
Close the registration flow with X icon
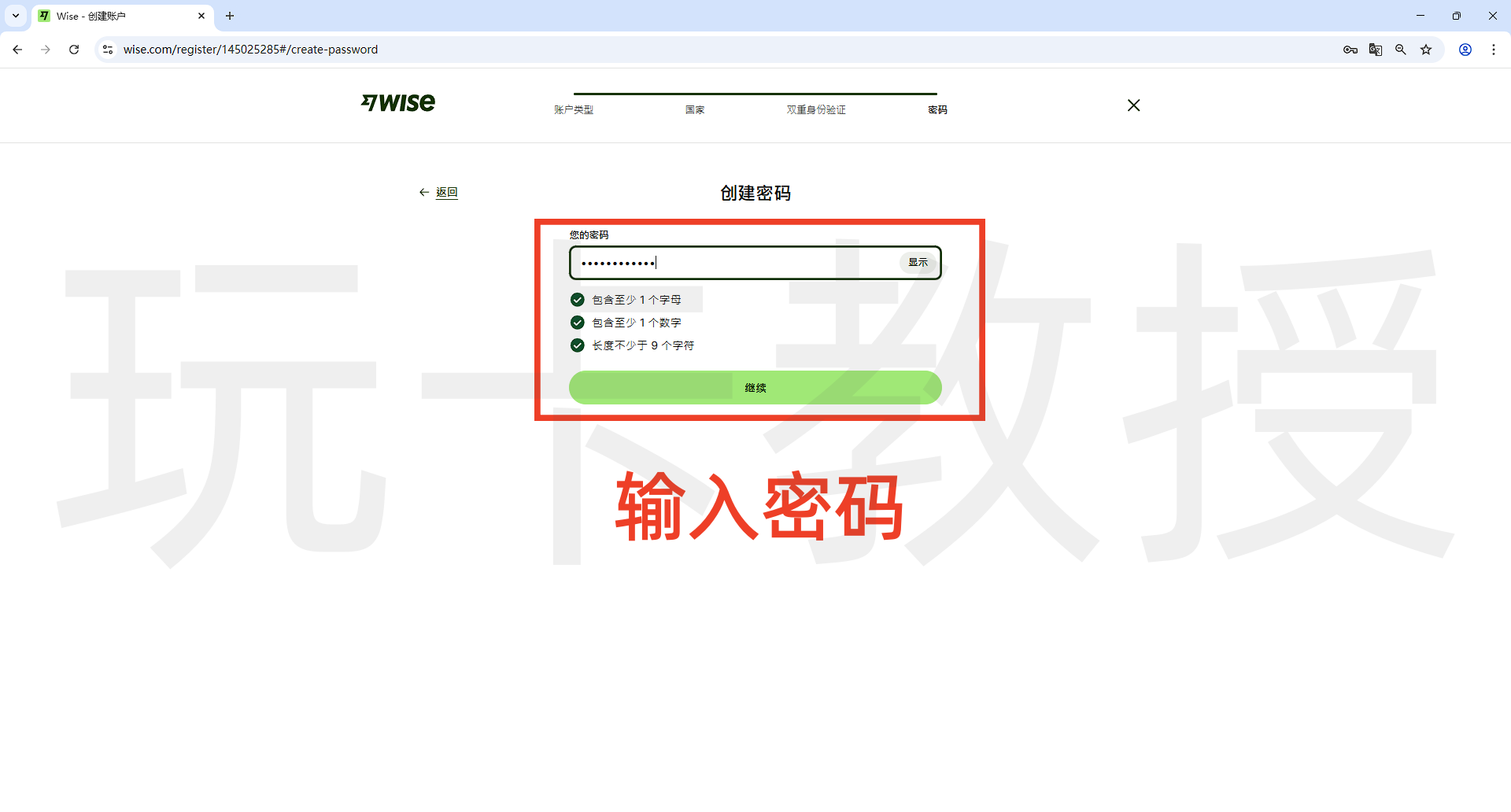point(1133,105)
